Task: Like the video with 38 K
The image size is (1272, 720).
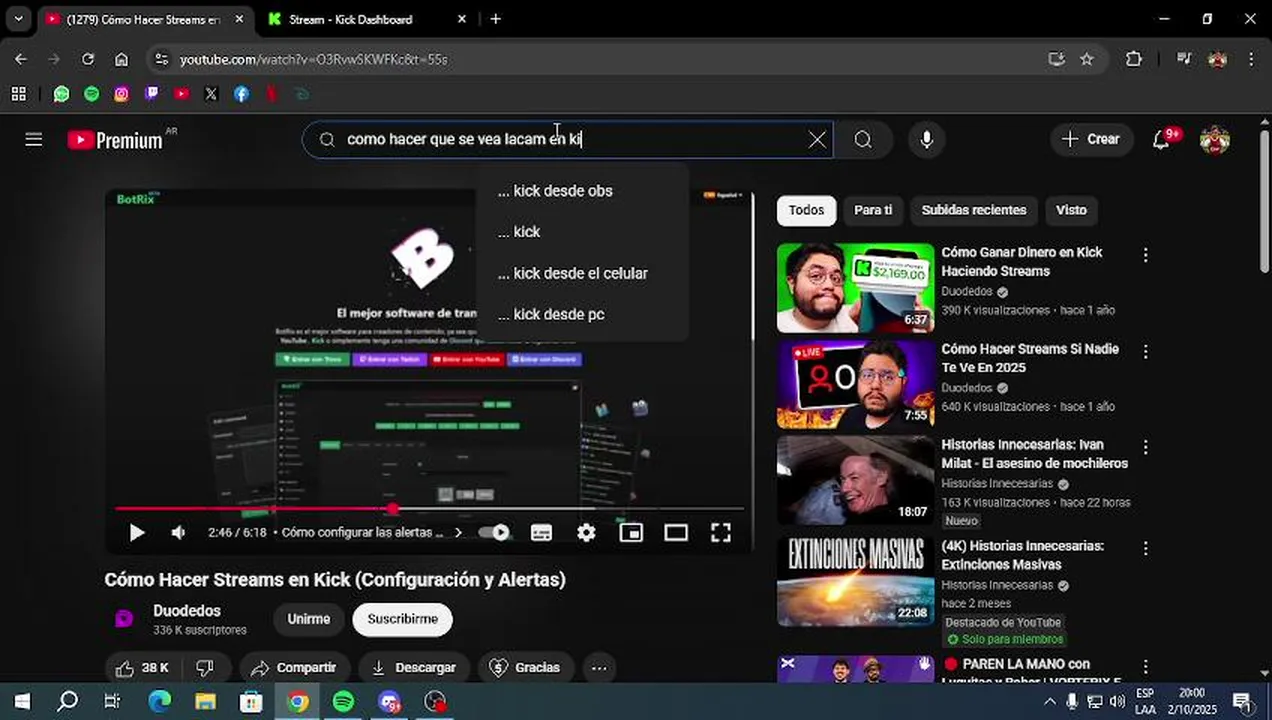Action: [x=143, y=668]
